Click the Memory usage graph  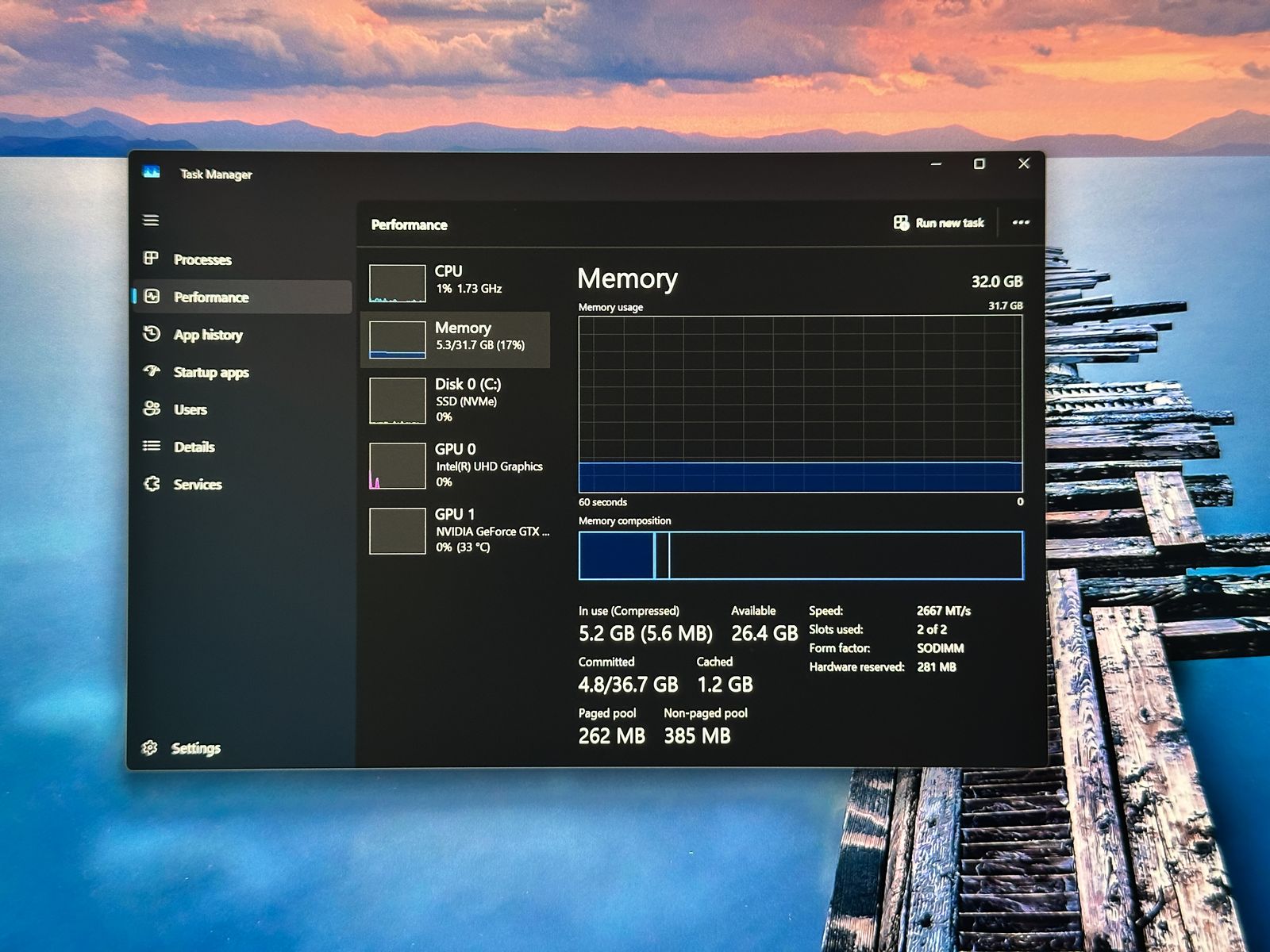800,403
